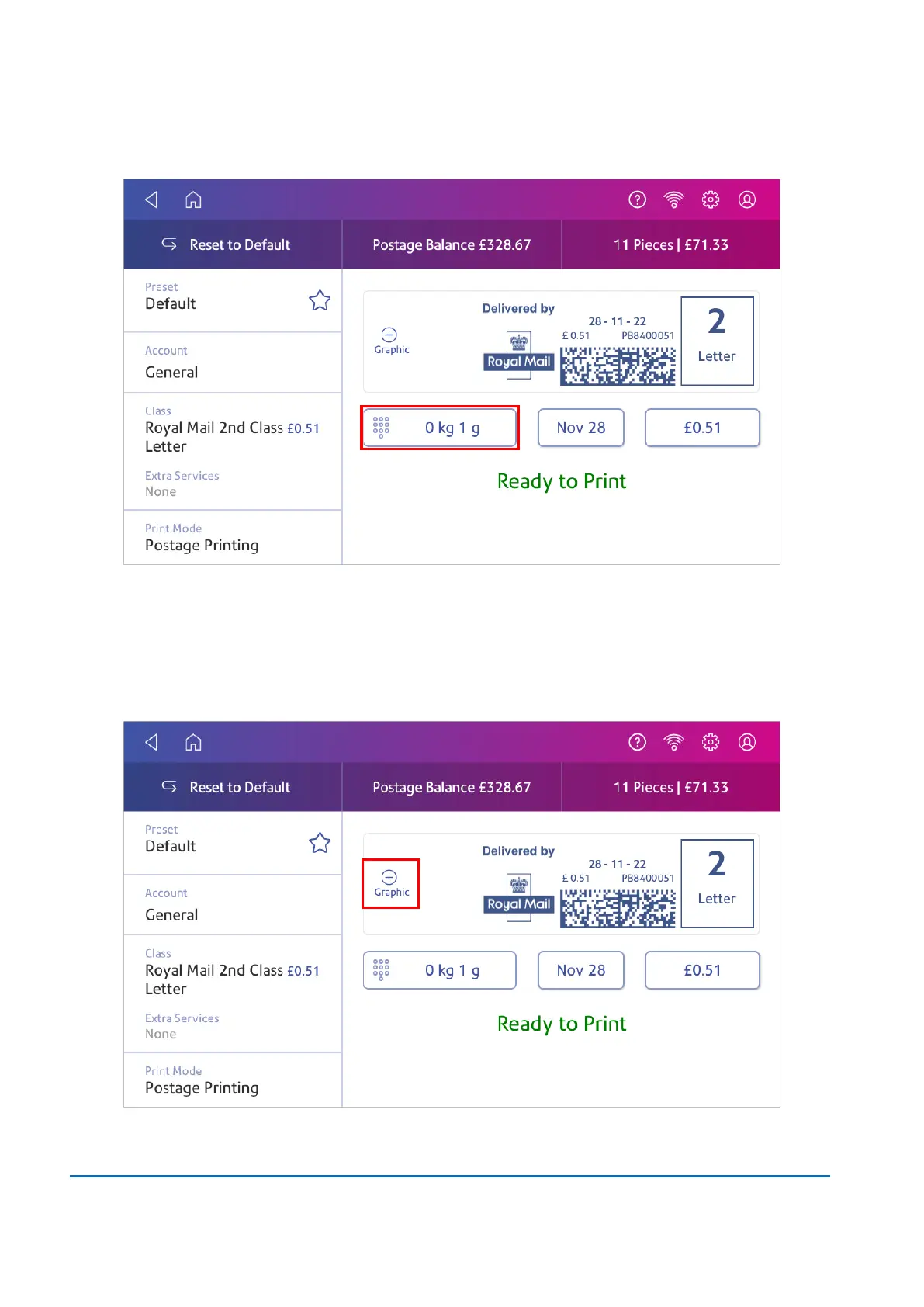Tap 11 Pieces | £71.33 in the lower screen
Image resolution: width=924 pixels, height=1307 pixels.
click(670, 788)
